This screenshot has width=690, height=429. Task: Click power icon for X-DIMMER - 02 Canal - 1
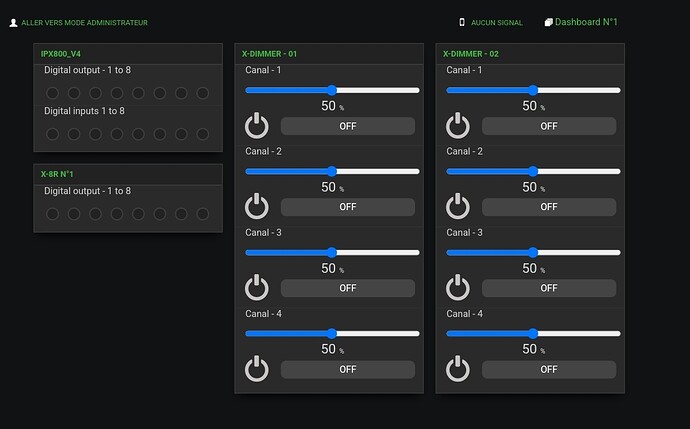point(458,126)
